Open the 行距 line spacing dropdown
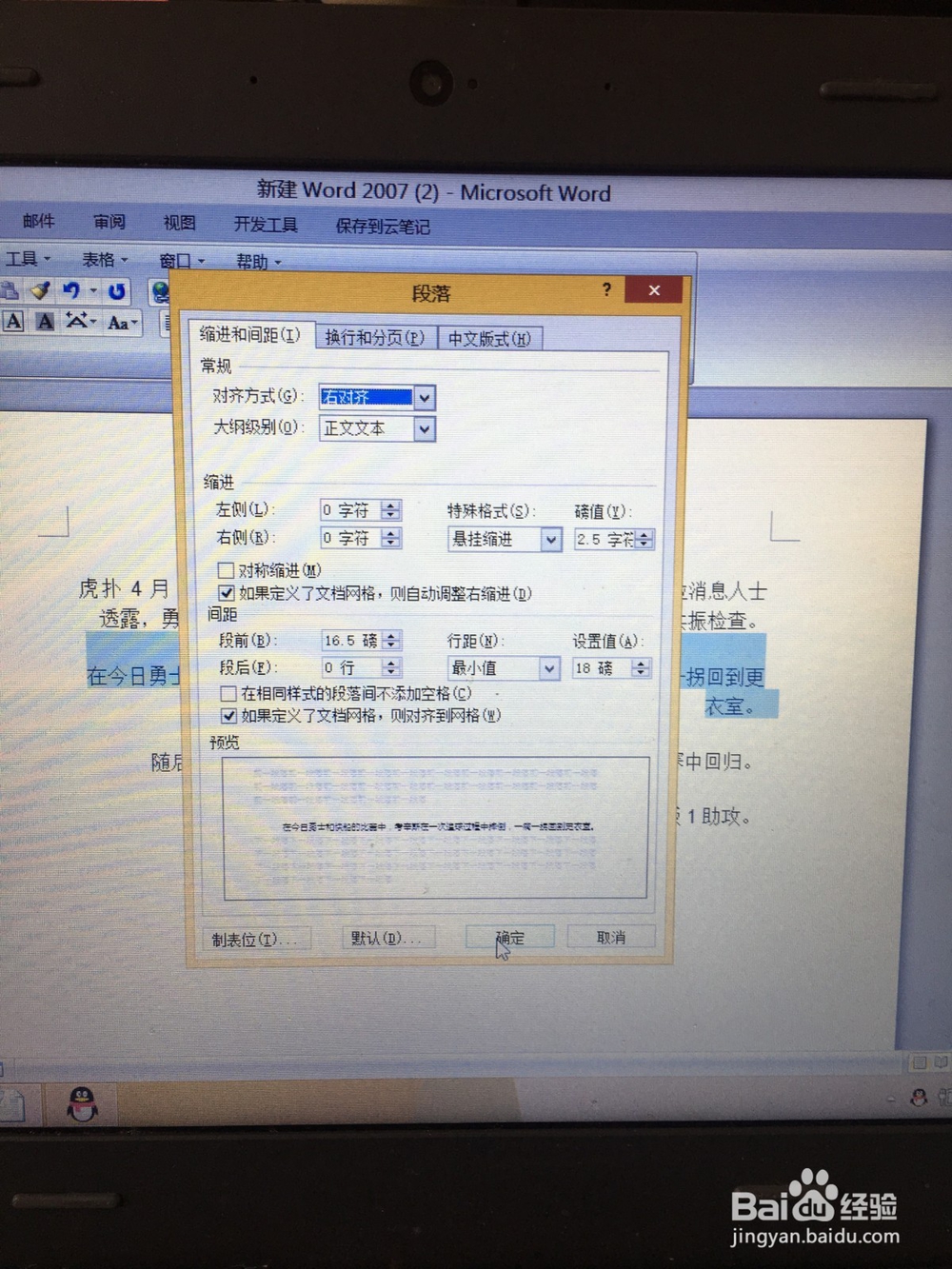Image resolution: width=952 pixels, height=1269 pixels. coord(549,668)
